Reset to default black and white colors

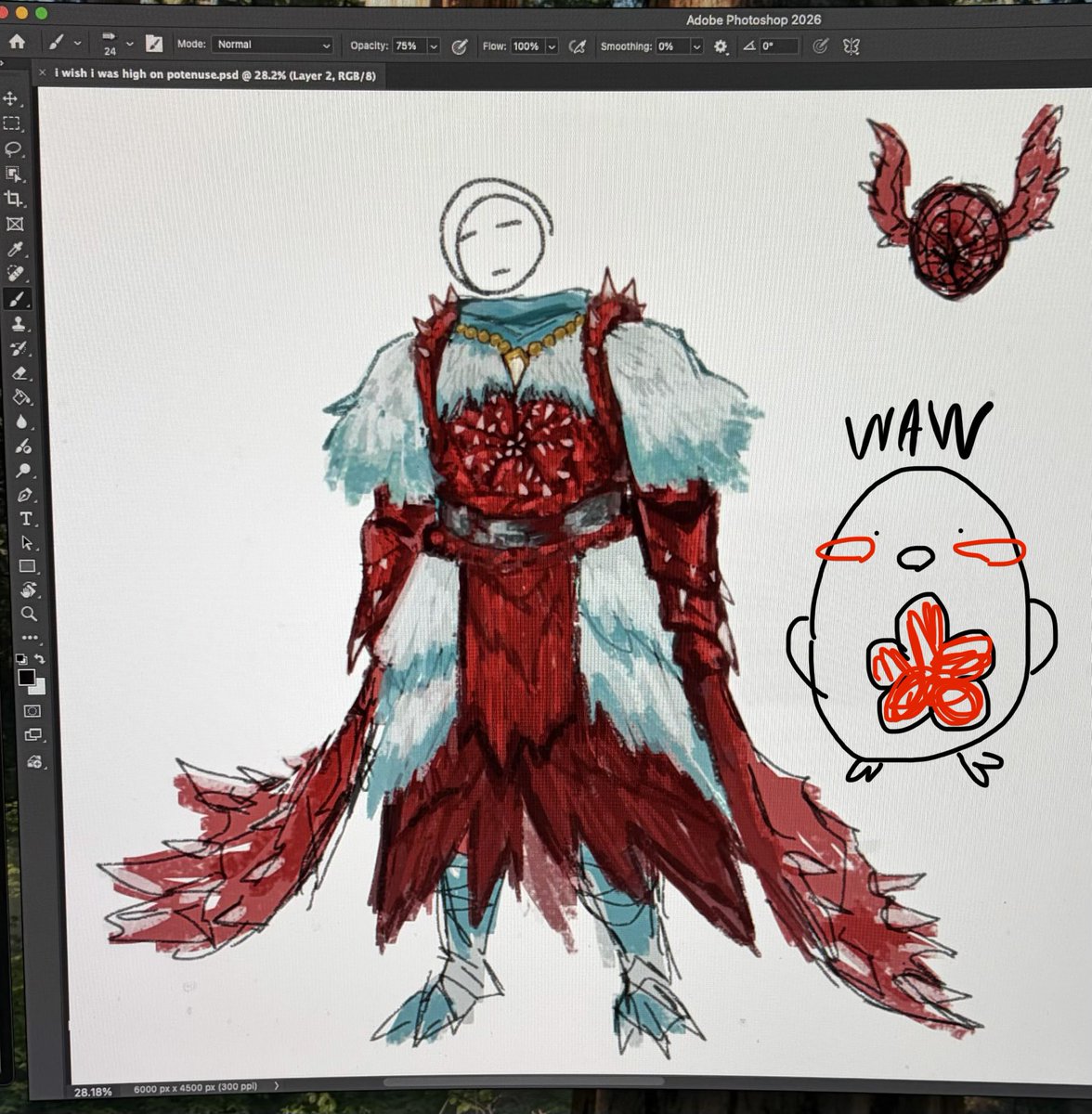pos(21,658)
